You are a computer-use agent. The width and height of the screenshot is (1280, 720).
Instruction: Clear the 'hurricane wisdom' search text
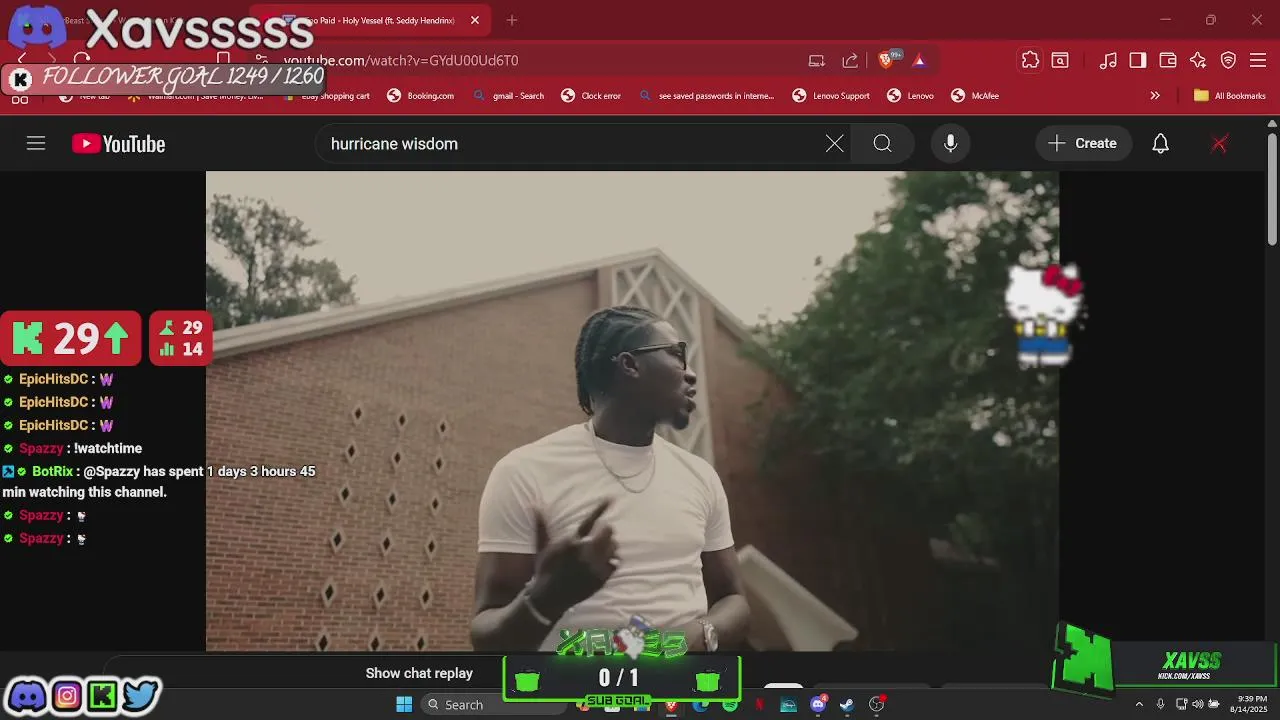pyautogui.click(x=834, y=144)
